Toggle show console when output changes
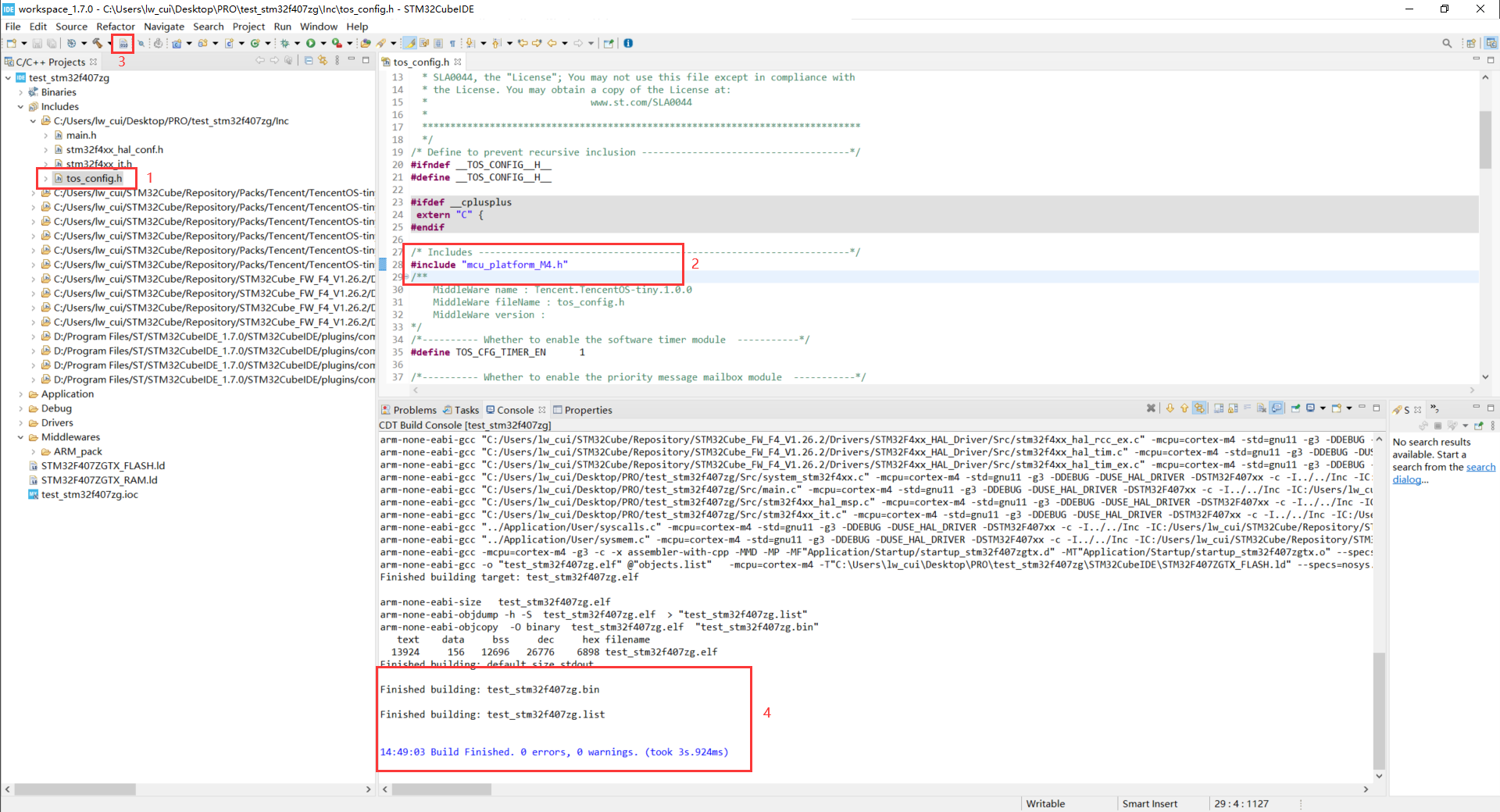 [x=1276, y=408]
